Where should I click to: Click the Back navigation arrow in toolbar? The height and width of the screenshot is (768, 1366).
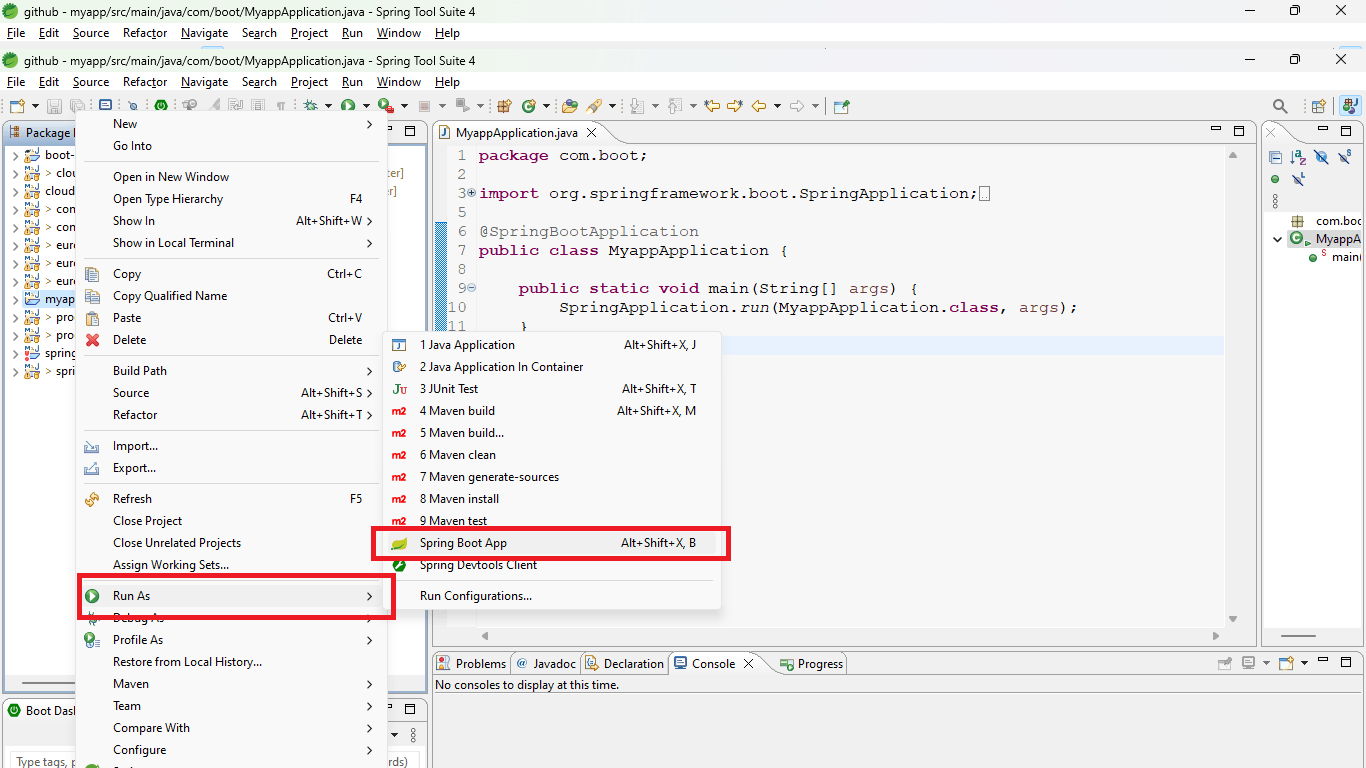pyautogui.click(x=757, y=105)
